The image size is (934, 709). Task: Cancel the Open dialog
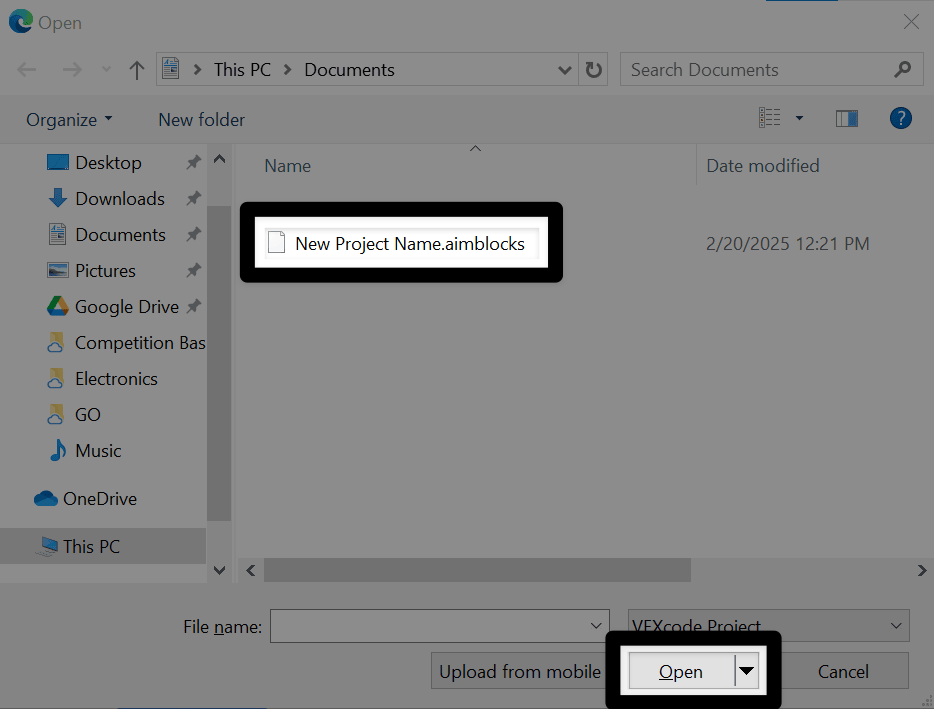point(843,671)
